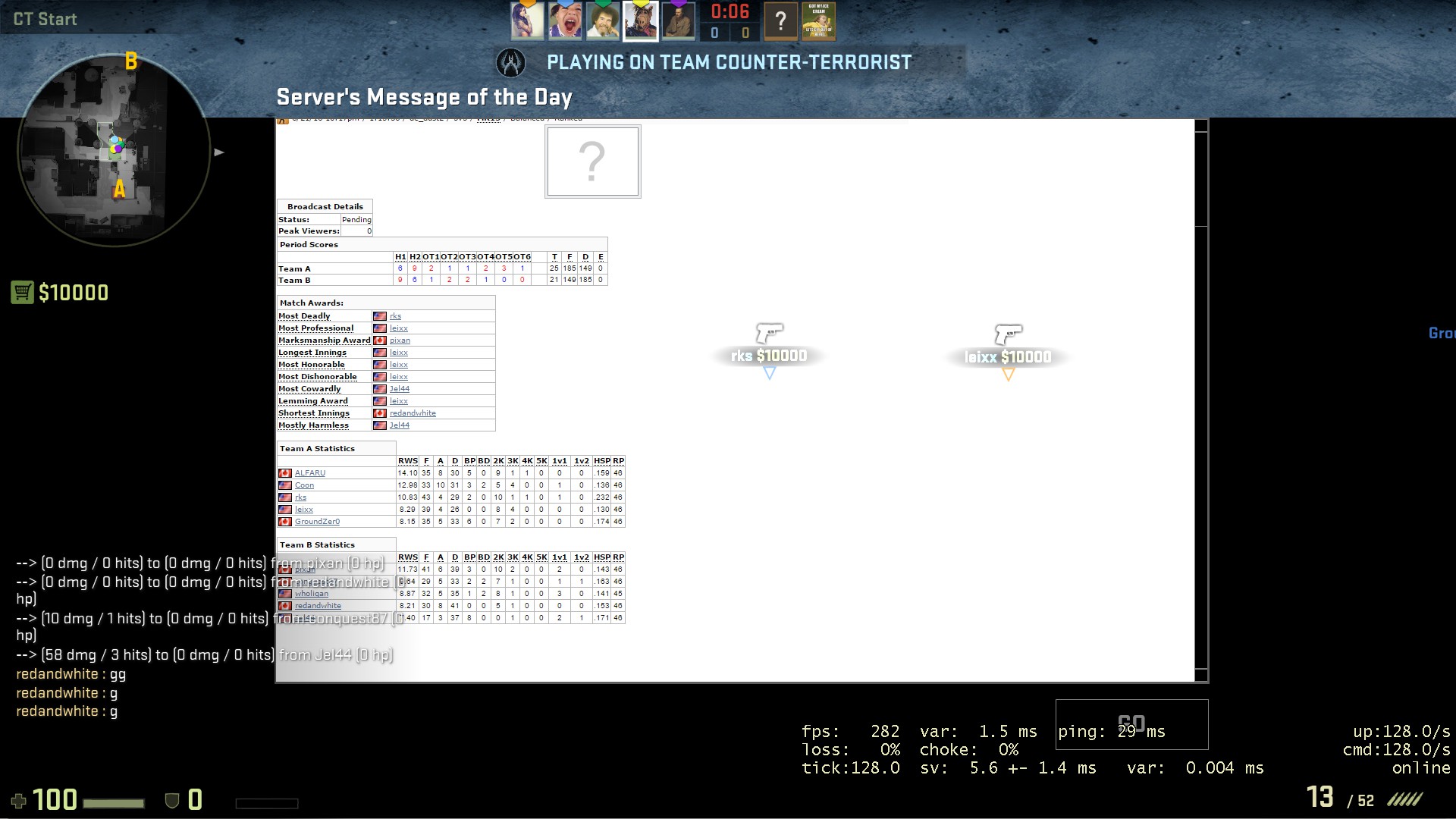1456x819 pixels.
Task: Open ALFARU profile link in Team A
Action: (309, 473)
